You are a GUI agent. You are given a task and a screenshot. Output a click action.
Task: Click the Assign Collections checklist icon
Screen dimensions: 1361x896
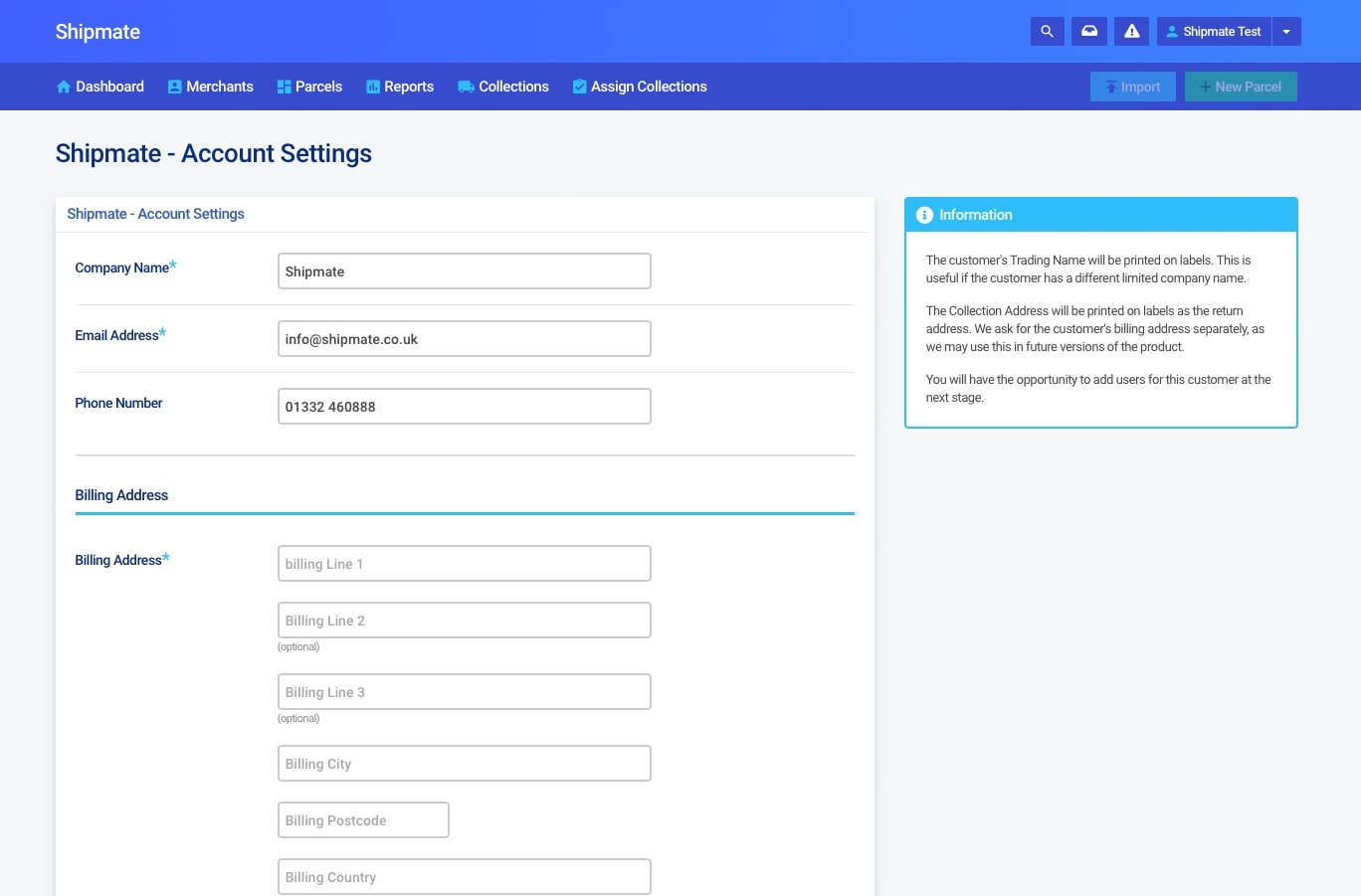pyautogui.click(x=579, y=87)
